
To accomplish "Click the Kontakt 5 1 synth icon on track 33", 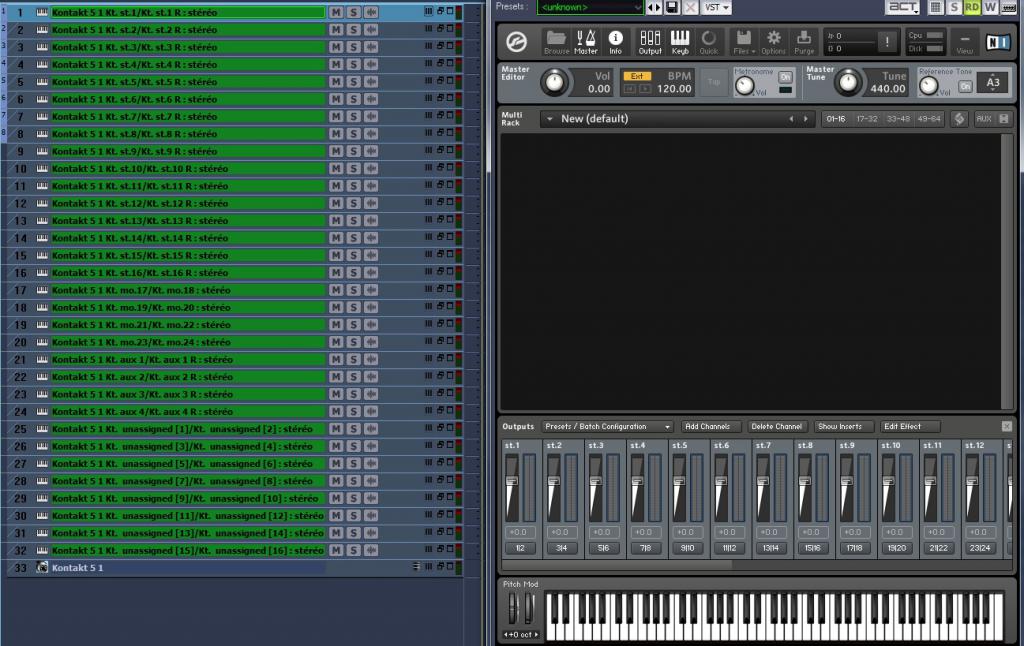I will click(x=42, y=568).
